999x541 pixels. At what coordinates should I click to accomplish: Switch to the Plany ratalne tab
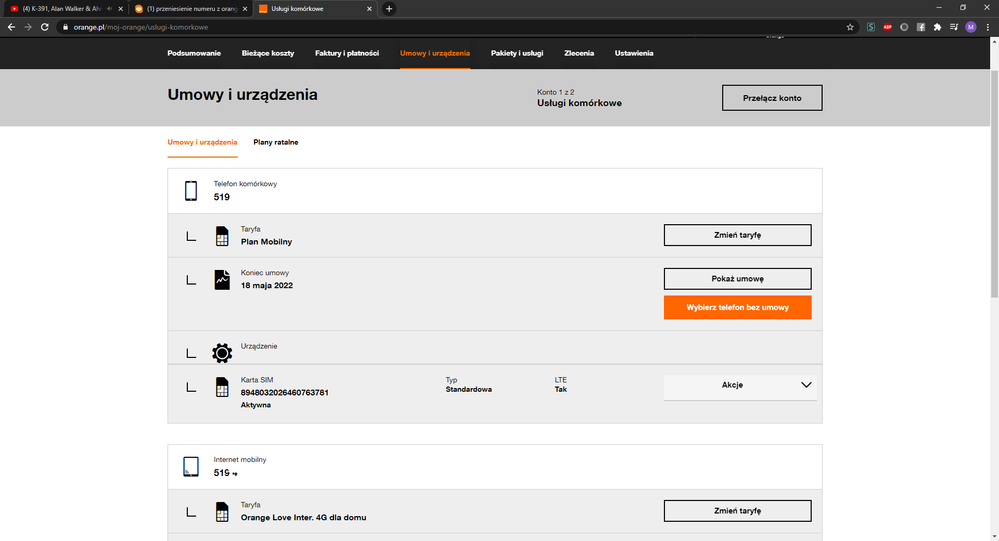coord(275,142)
